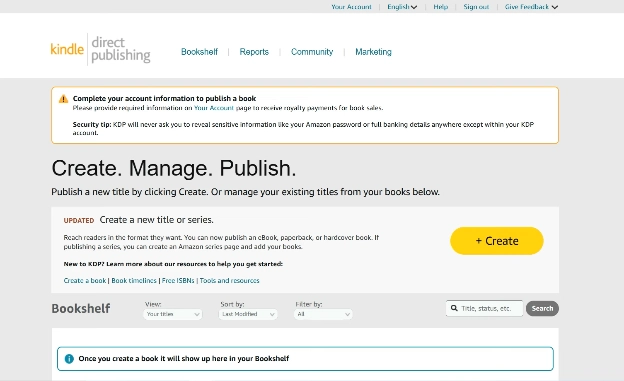624x381 pixels.
Task: Click the 'Security tip:' text
Action: [92, 125]
